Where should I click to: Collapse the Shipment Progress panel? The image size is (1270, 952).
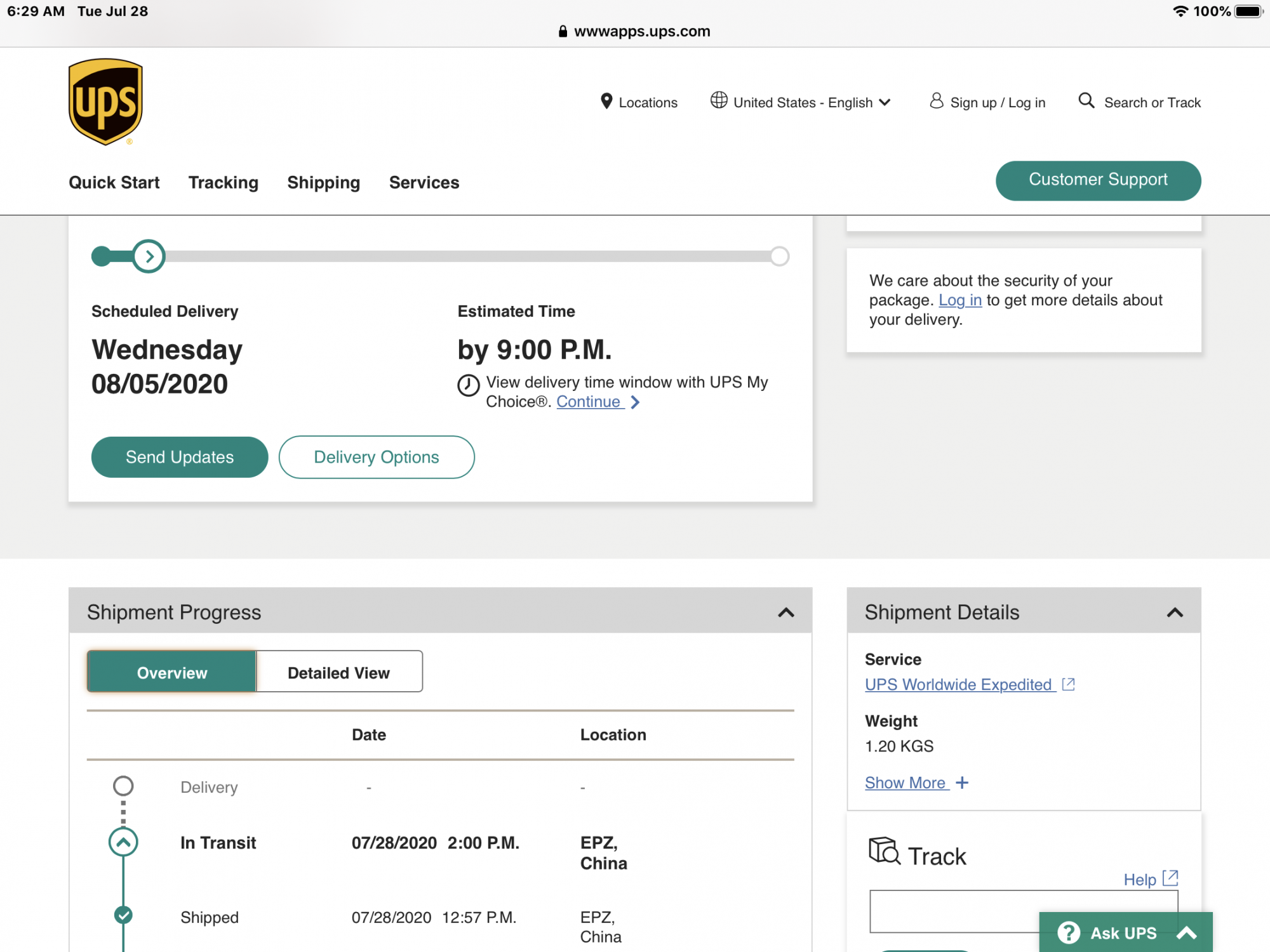pyautogui.click(x=786, y=612)
